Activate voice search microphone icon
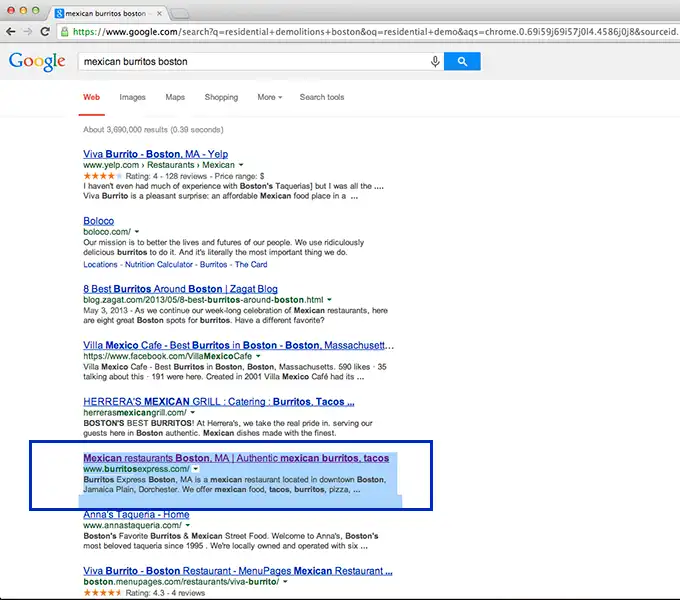Viewport: 680px width, 600px height. [435, 61]
